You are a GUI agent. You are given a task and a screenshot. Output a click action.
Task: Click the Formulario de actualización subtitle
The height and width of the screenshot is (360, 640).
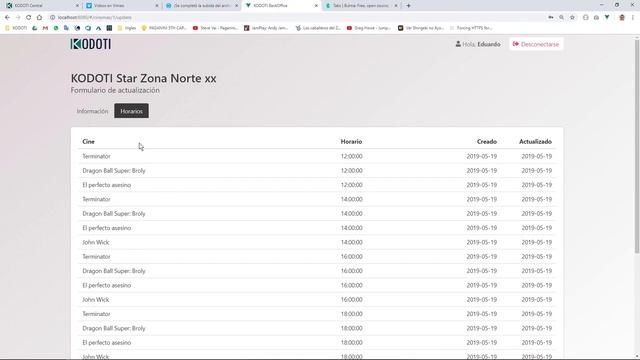coord(115,90)
